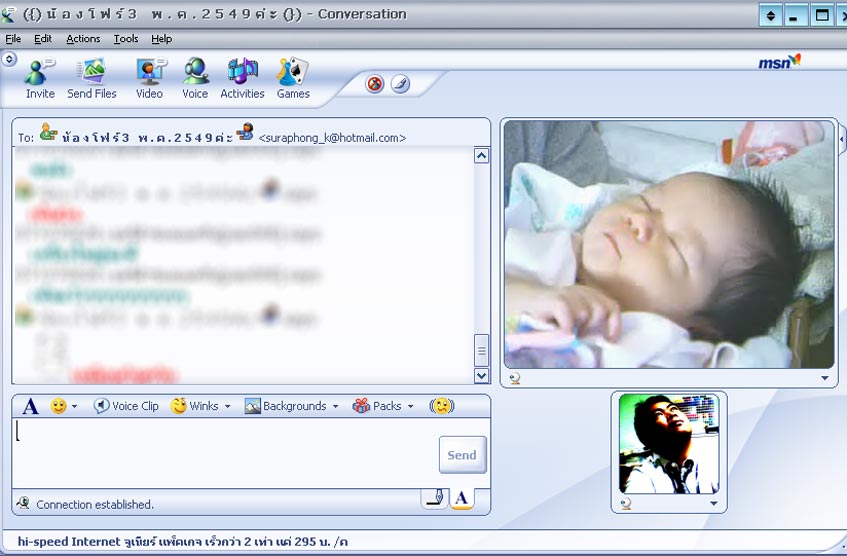
Task: Open the Activities icon
Action: [x=242, y=78]
